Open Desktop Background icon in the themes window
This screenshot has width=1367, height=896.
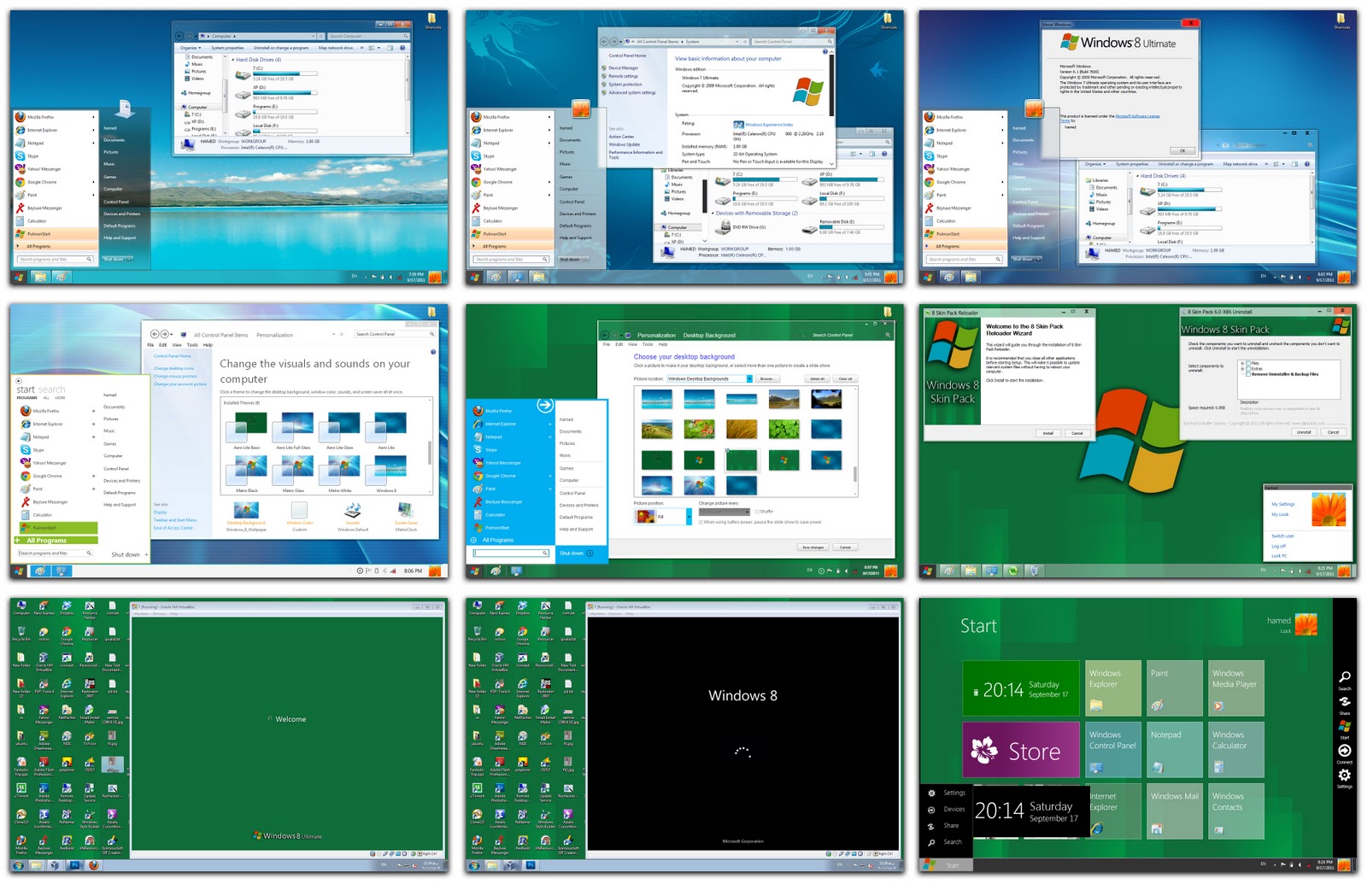coord(246,511)
